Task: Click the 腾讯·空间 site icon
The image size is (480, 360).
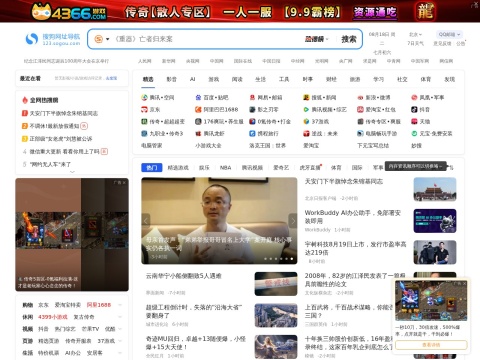Action: click(144, 97)
